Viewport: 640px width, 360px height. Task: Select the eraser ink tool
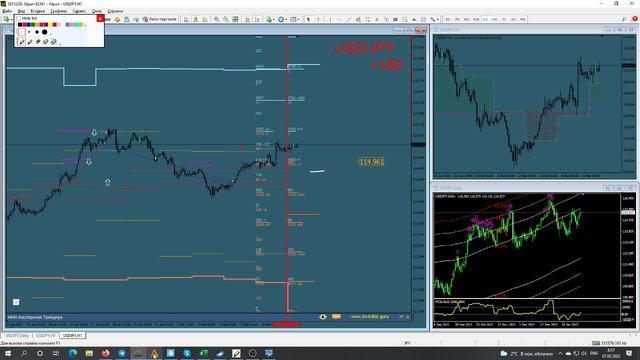tap(46, 42)
